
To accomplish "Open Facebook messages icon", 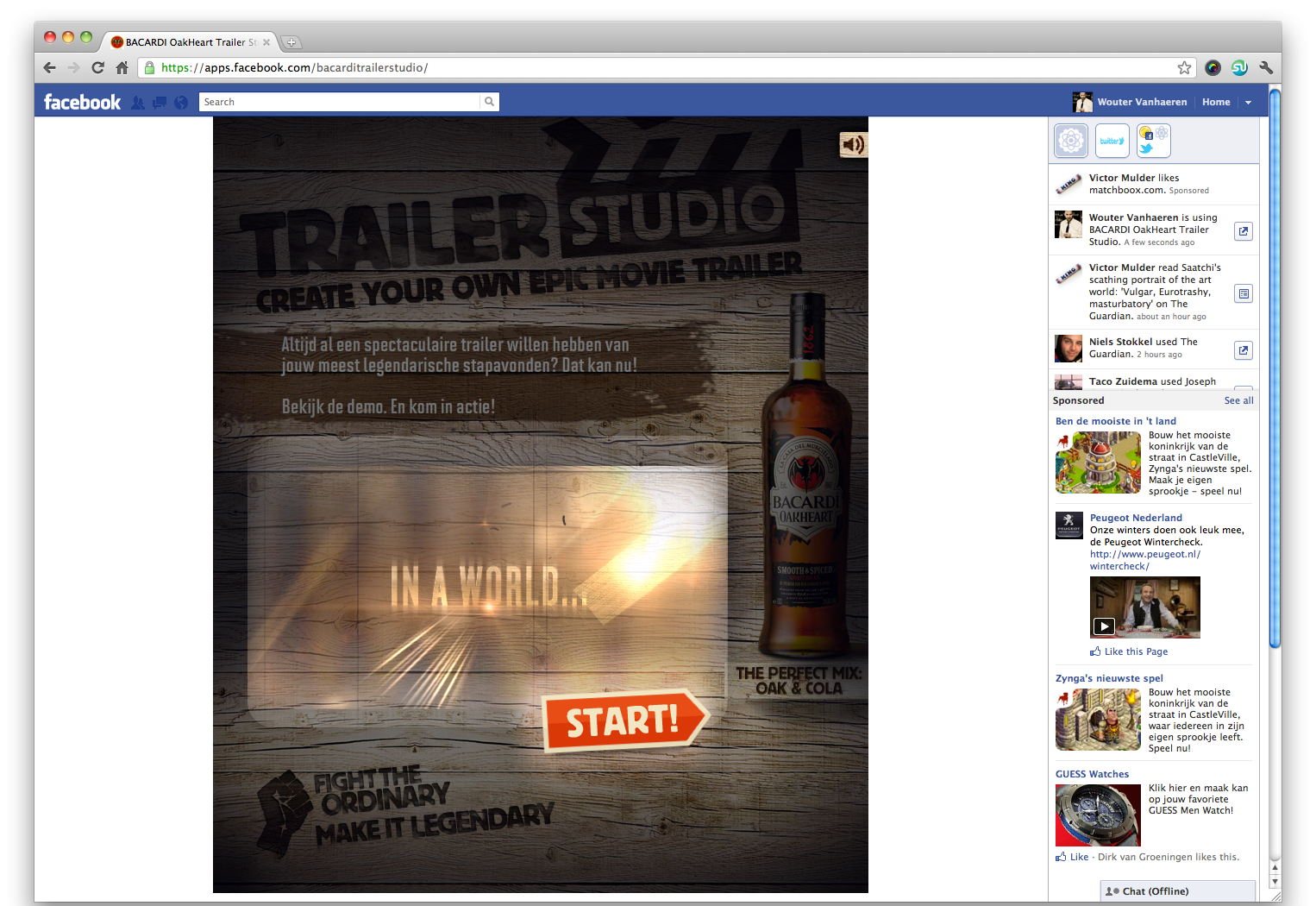I will (160, 102).
